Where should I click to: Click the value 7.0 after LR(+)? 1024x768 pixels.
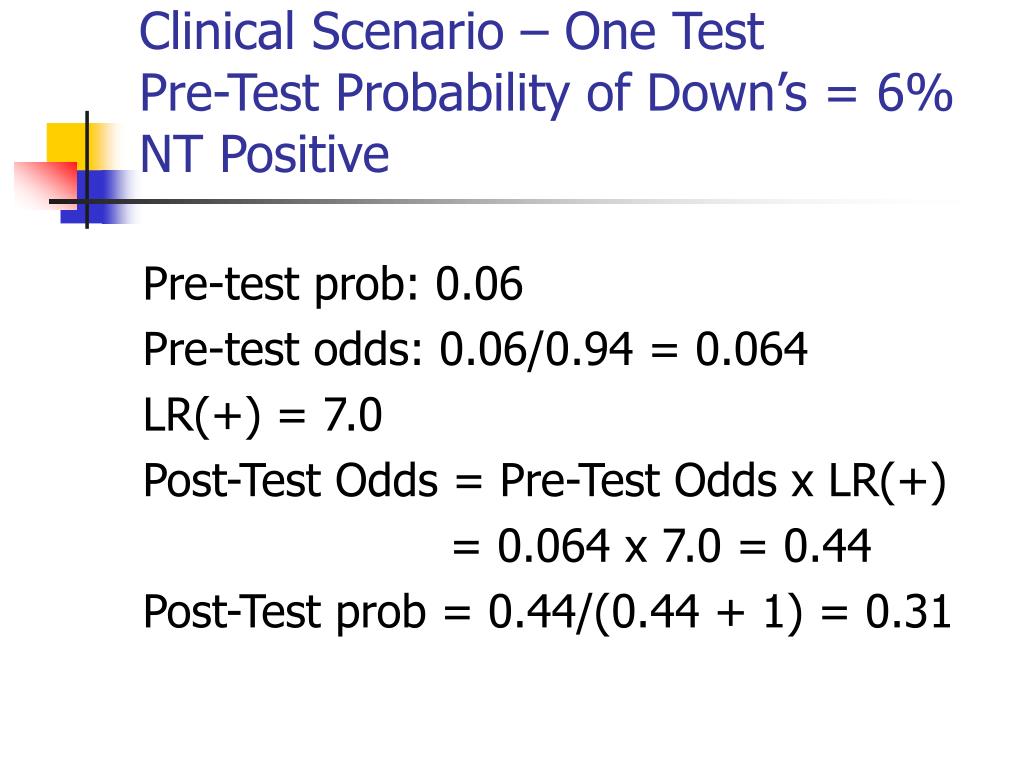tap(353, 415)
